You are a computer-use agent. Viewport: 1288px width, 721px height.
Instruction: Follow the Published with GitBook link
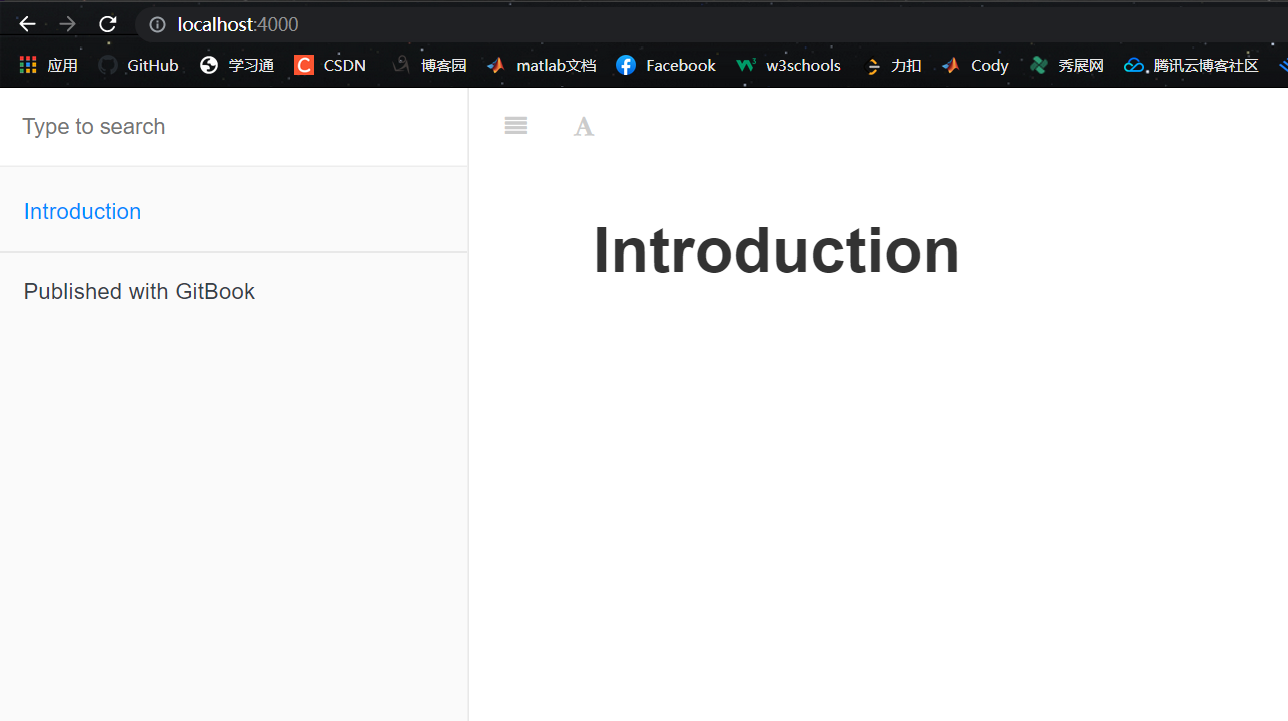click(x=139, y=291)
